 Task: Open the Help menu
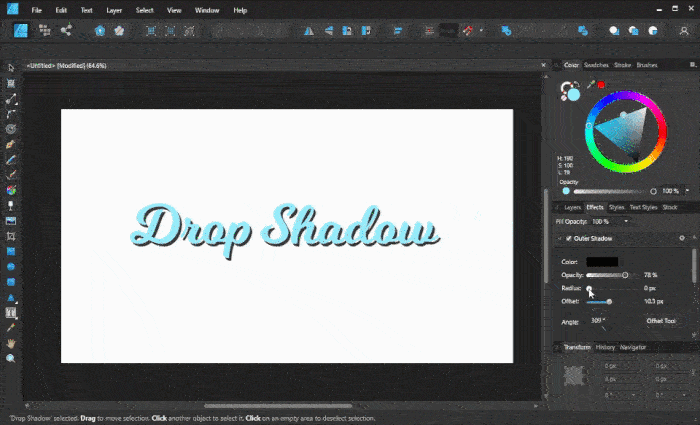(240, 10)
